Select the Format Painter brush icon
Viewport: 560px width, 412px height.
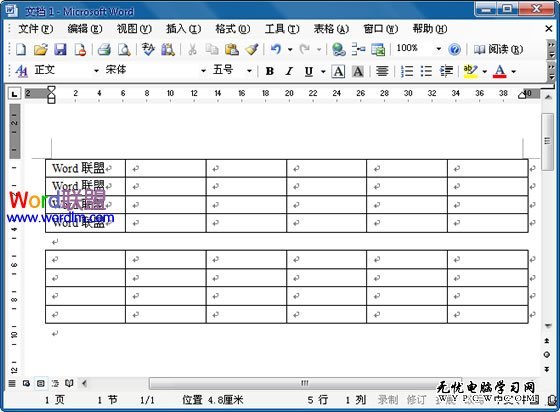[252, 49]
